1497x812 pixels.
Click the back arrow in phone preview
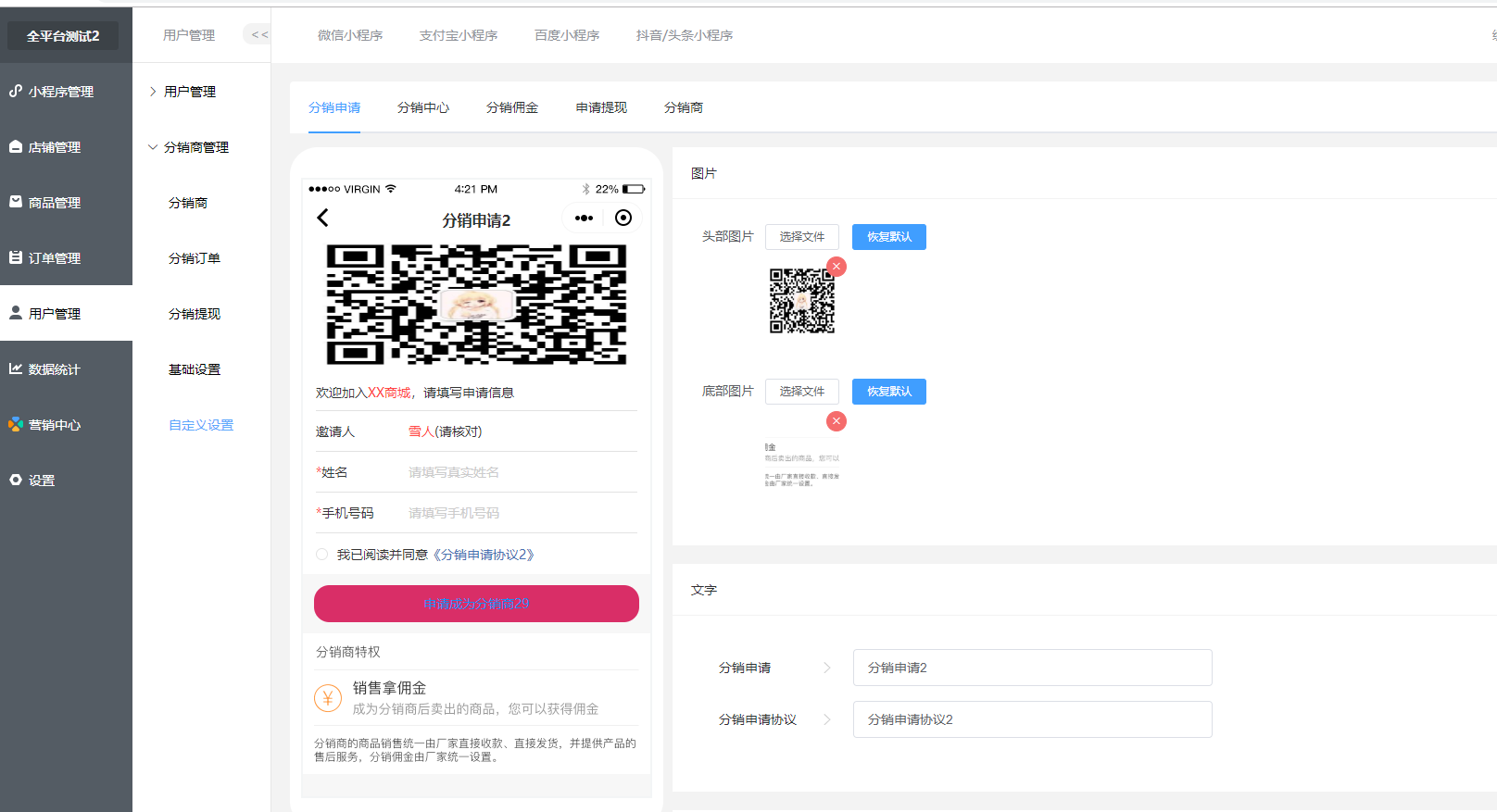[x=322, y=218]
